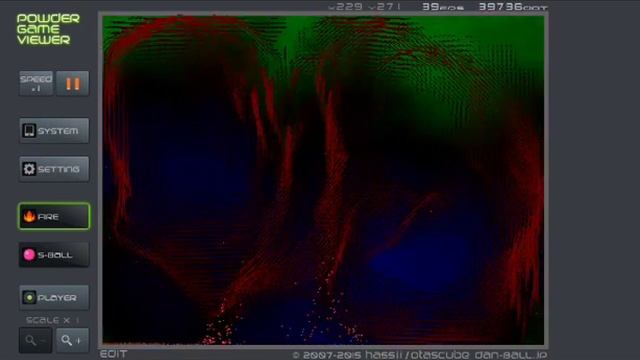Click the 39 fps counter text
This screenshot has height=360, width=640.
coord(443,7)
